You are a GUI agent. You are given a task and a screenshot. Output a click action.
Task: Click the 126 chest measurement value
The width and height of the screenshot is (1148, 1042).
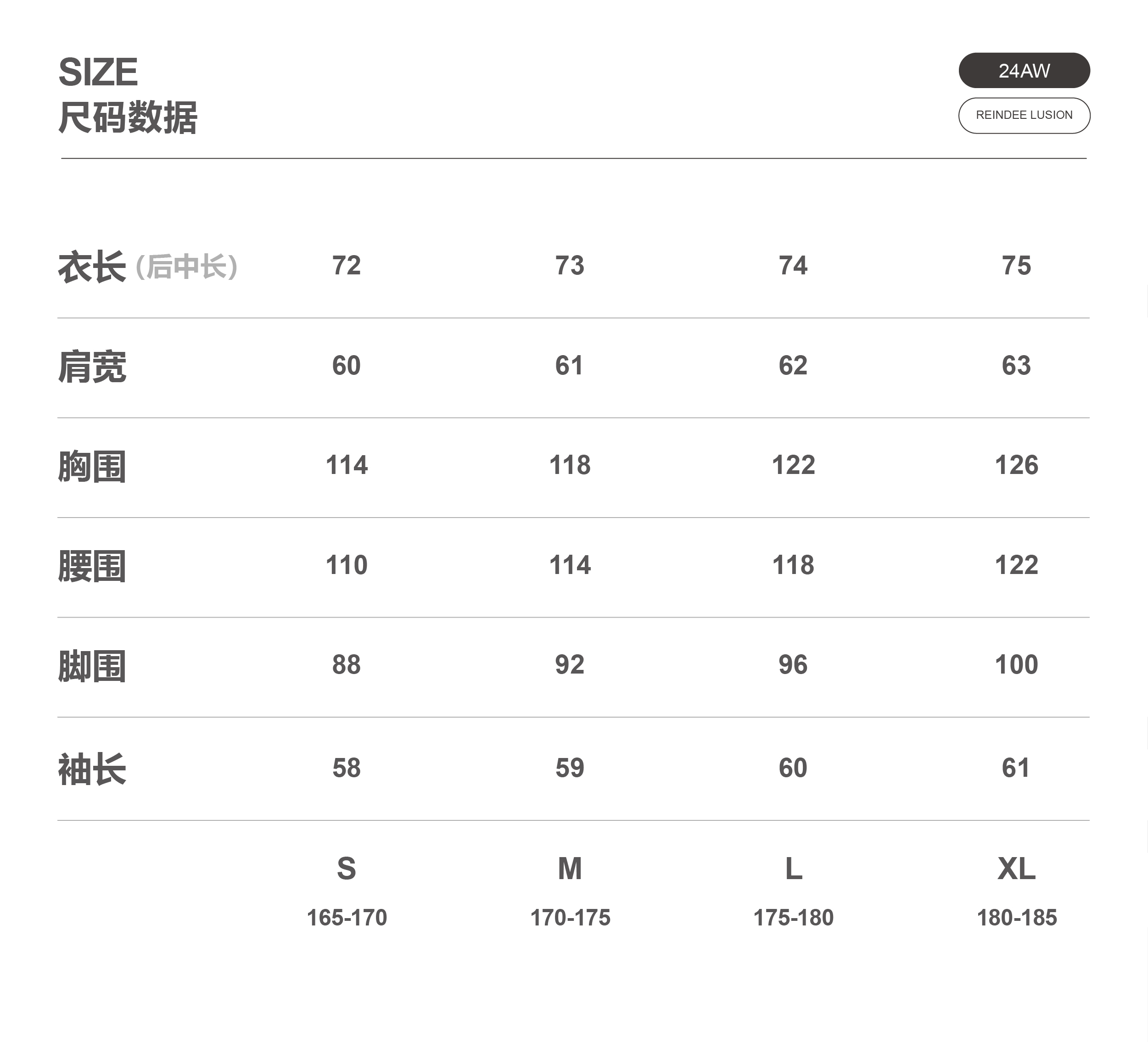(x=1016, y=465)
